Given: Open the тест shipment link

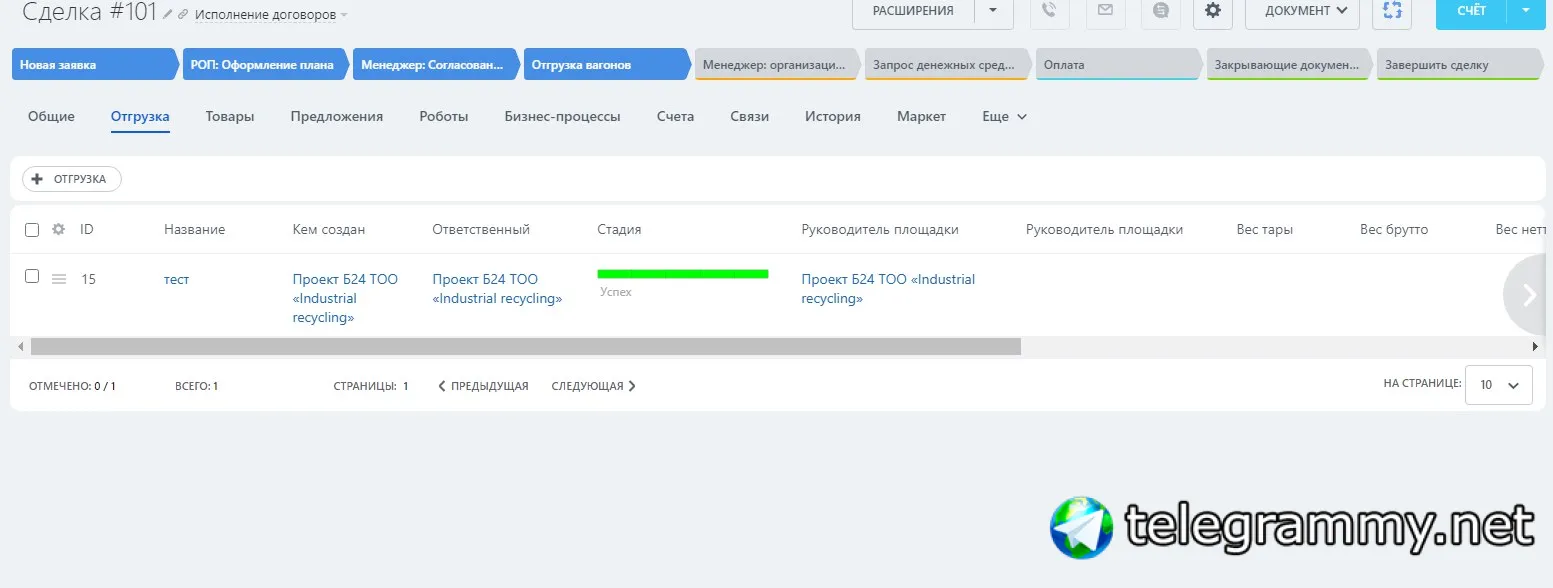Looking at the screenshot, I should click(x=176, y=279).
